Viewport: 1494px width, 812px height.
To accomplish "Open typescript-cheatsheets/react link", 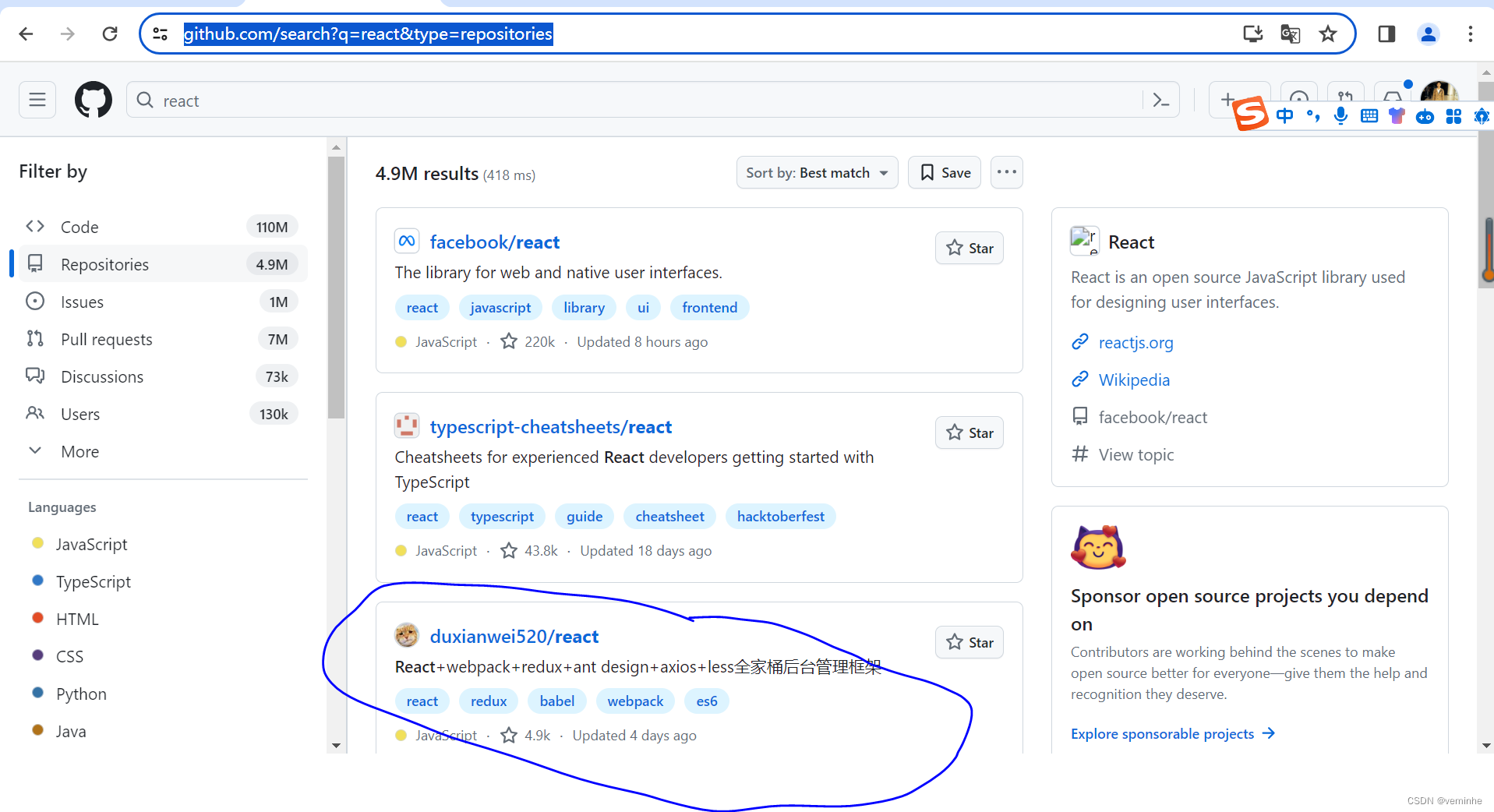I will [x=551, y=427].
